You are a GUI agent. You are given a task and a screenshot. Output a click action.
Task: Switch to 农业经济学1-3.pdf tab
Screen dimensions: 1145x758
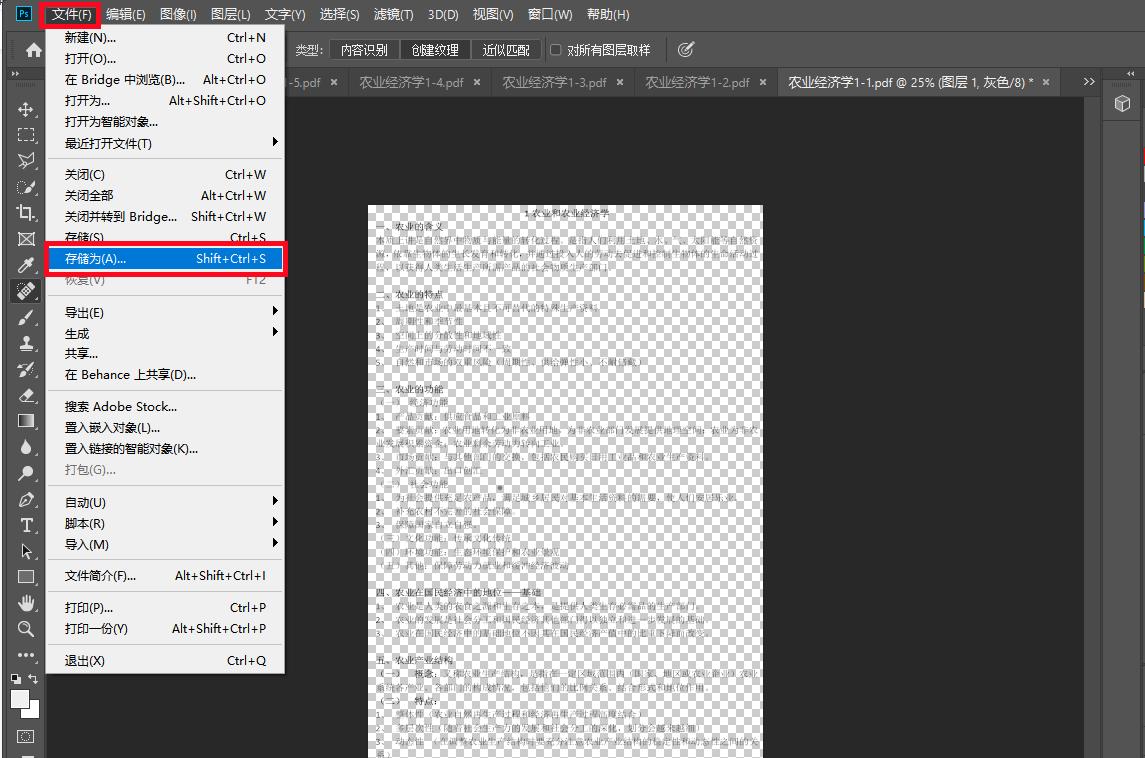(x=554, y=83)
